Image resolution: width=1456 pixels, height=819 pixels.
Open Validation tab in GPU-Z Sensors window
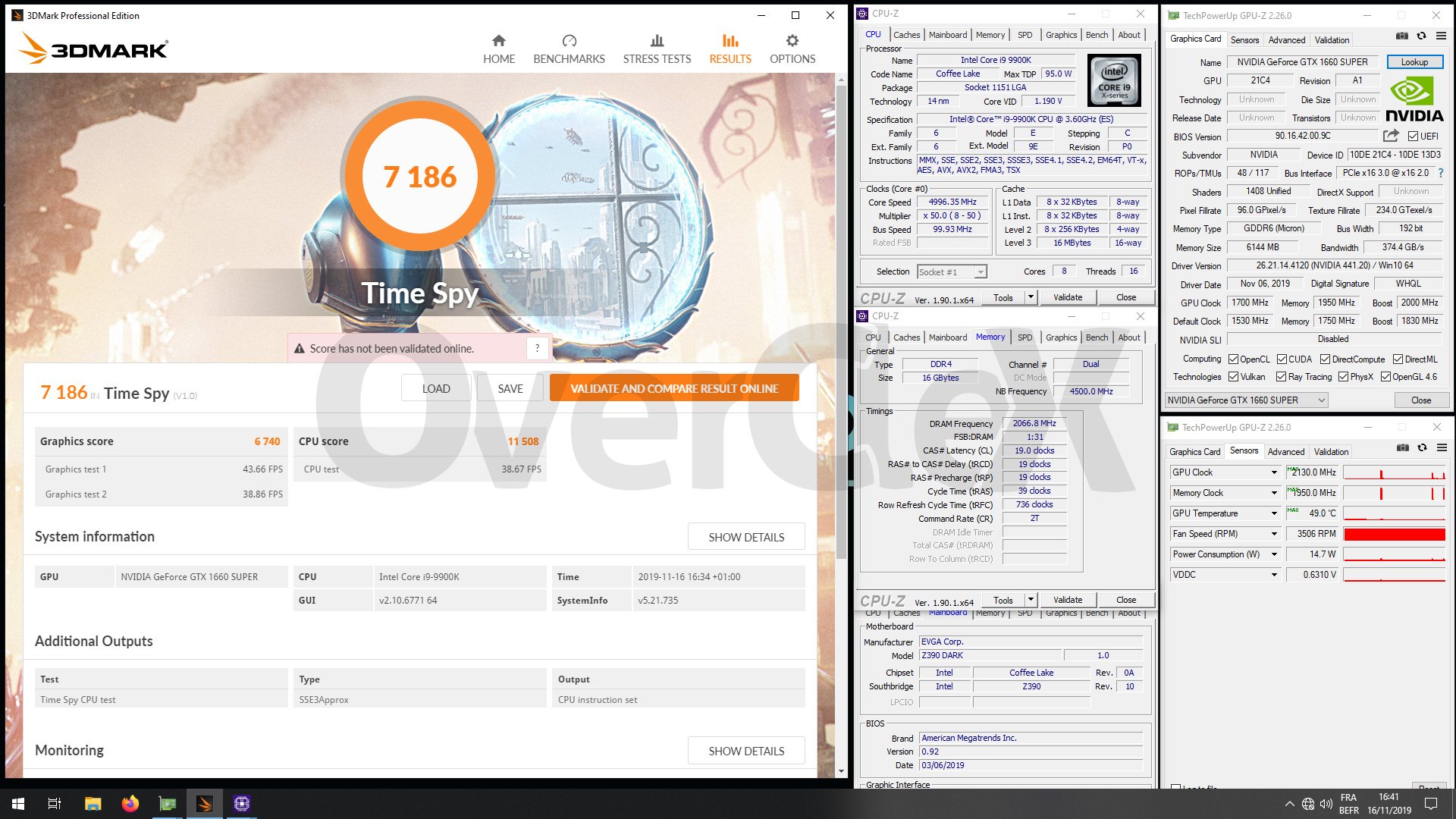click(1331, 452)
